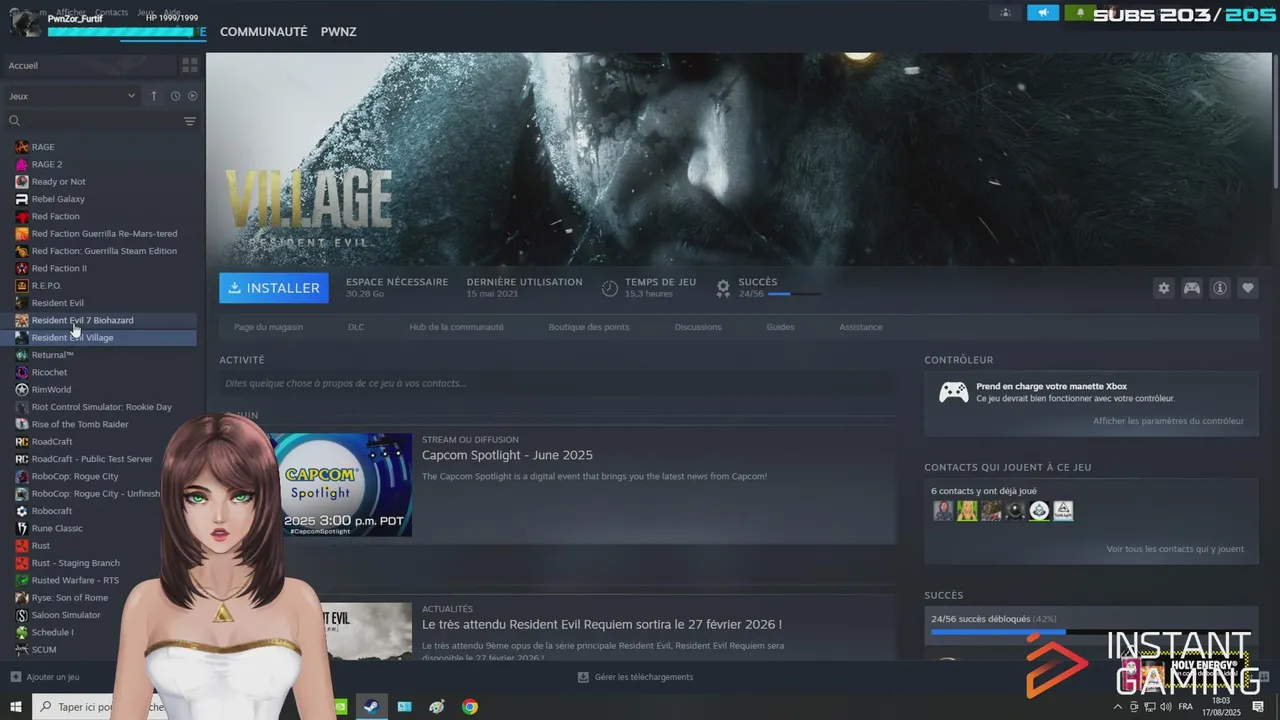Select Returnal in the library list

[x=100, y=355]
